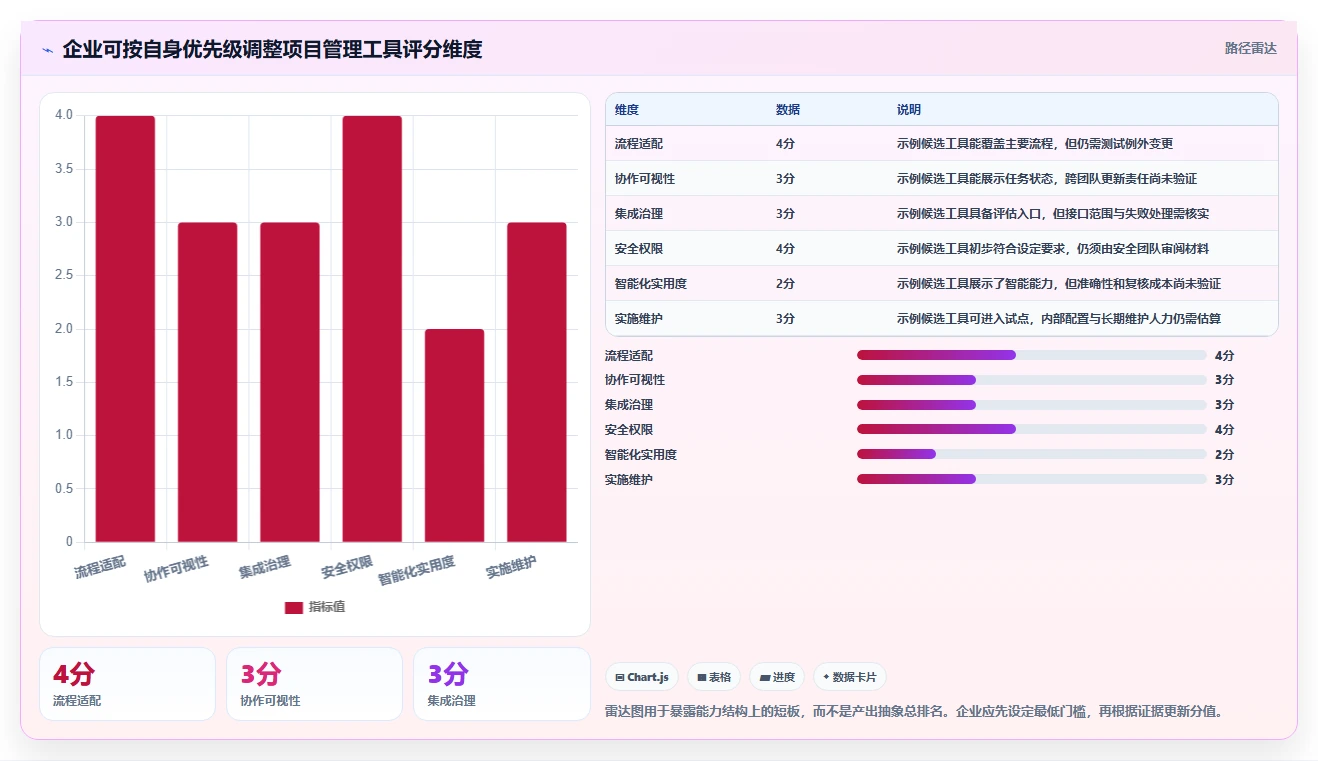Viewport: 1318px width, 761px height.
Task: Click the 集成治理 bar in the chart
Action: (x=290, y=382)
